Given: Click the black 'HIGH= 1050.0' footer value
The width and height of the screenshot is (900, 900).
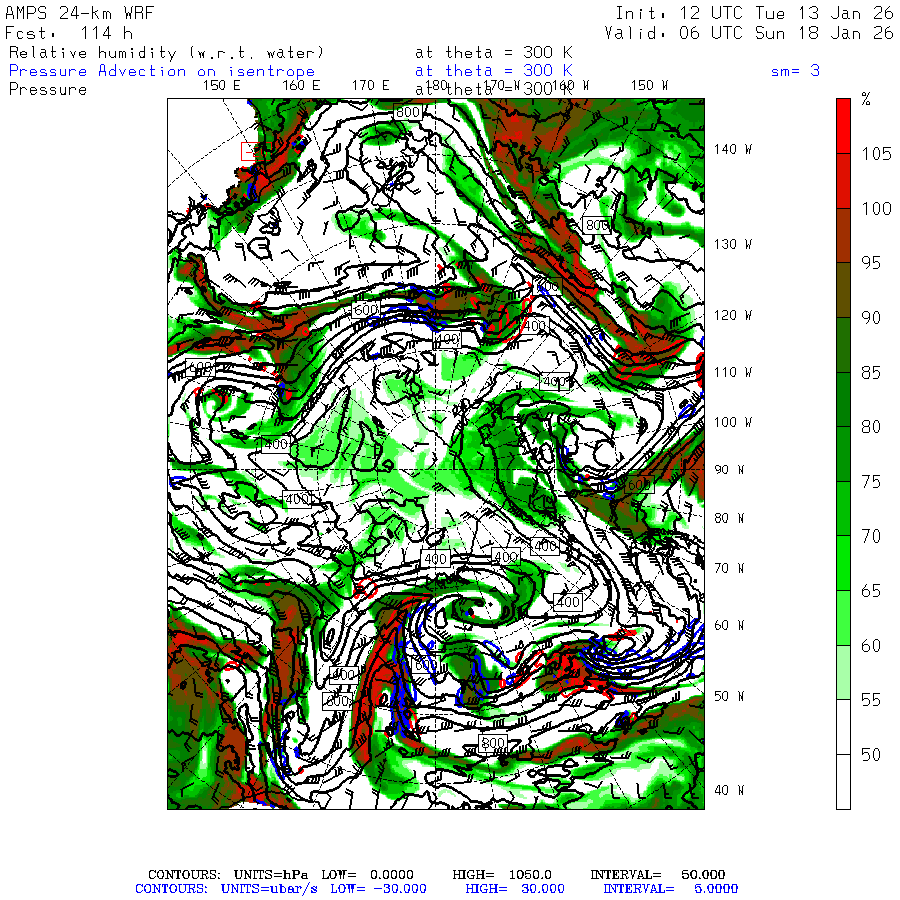Looking at the screenshot, I should (x=502, y=875).
